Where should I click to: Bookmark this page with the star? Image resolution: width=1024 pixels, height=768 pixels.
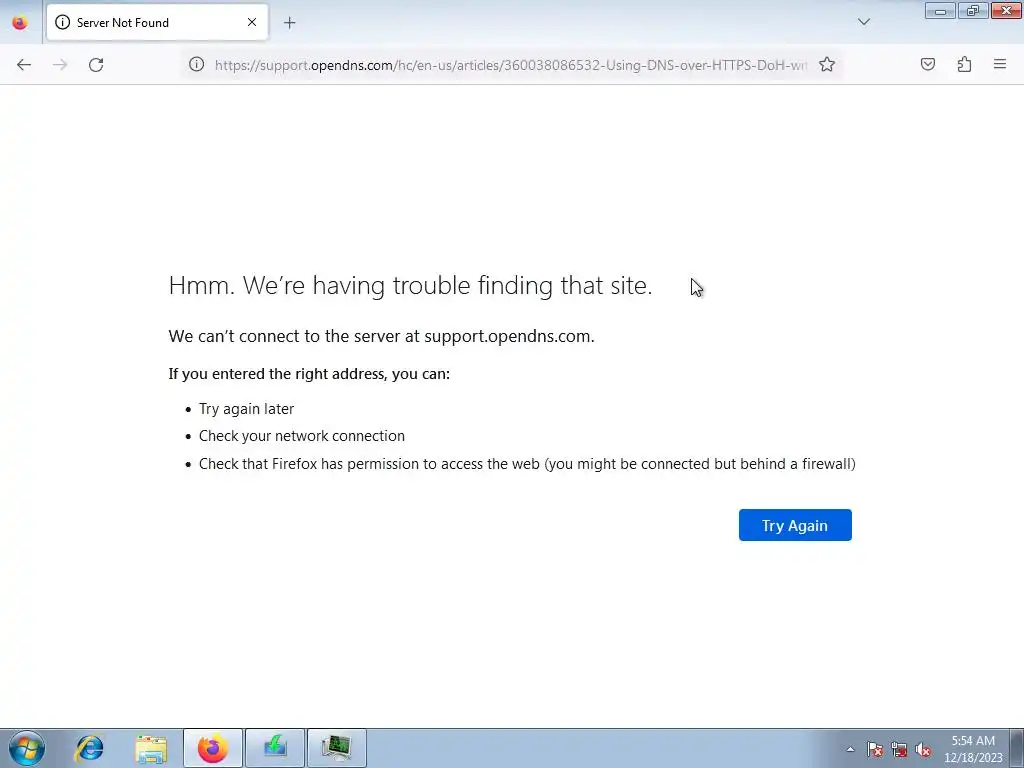827,64
